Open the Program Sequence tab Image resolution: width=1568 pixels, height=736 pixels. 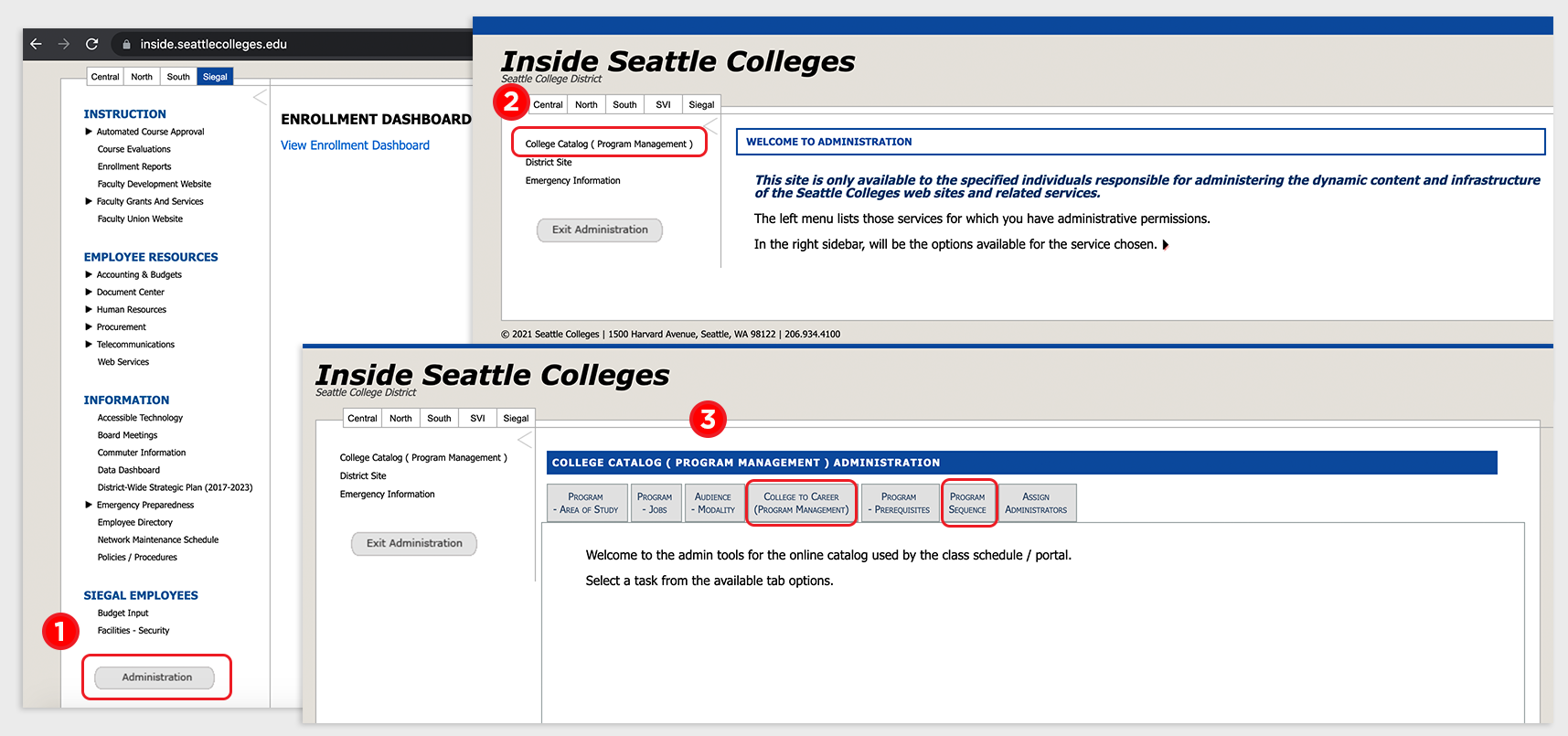click(967, 503)
